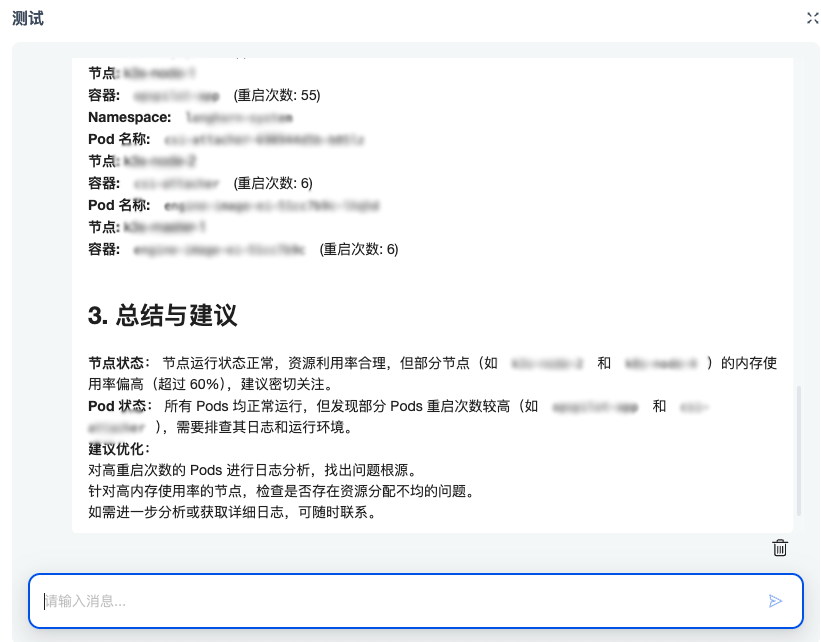Focus the 请输入消息 input box
The height and width of the screenshot is (642, 821).
click(416, 601)
